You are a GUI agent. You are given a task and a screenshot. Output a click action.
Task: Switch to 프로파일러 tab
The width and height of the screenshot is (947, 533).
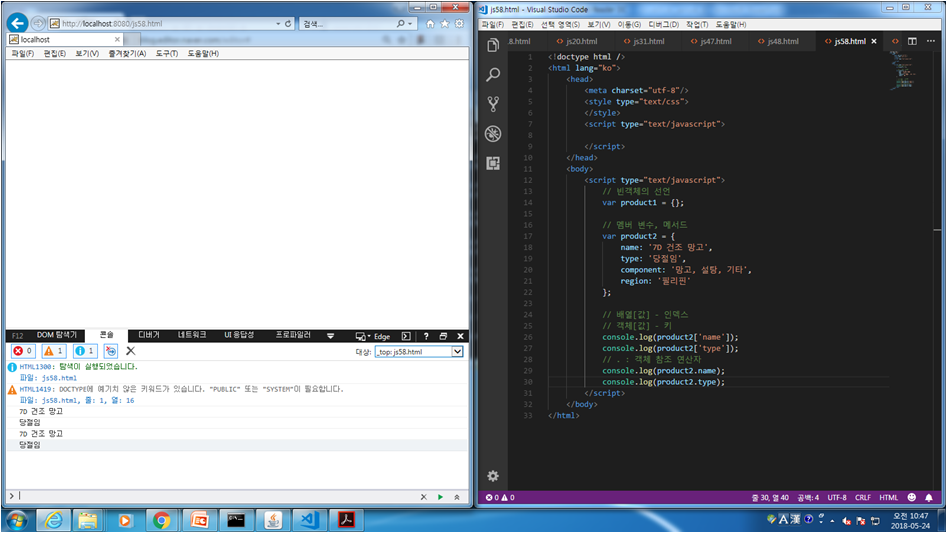click(293, 335)
